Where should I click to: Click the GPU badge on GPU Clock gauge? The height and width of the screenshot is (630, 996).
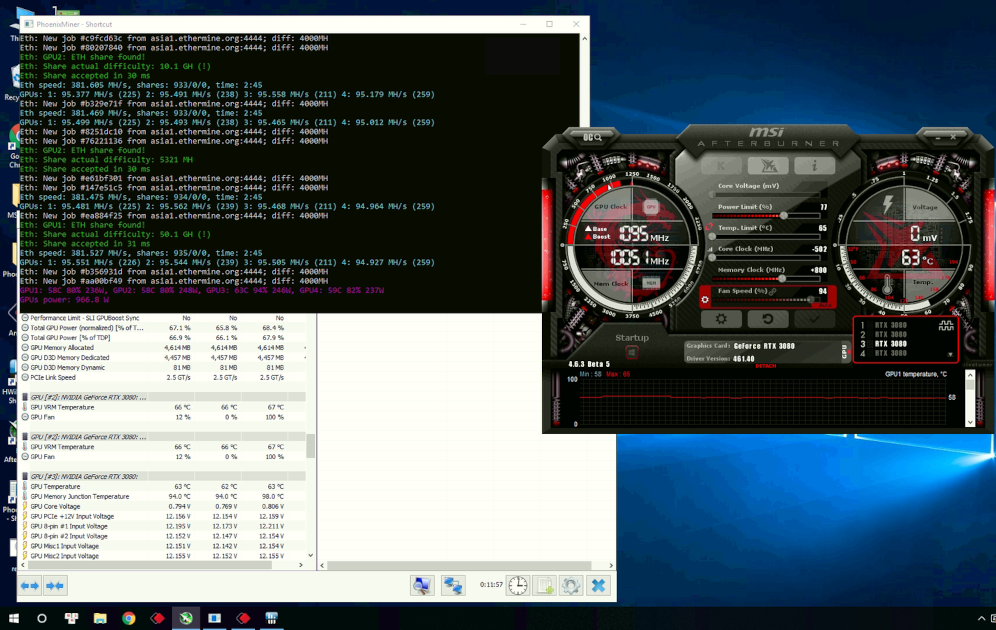pos(650,206)
